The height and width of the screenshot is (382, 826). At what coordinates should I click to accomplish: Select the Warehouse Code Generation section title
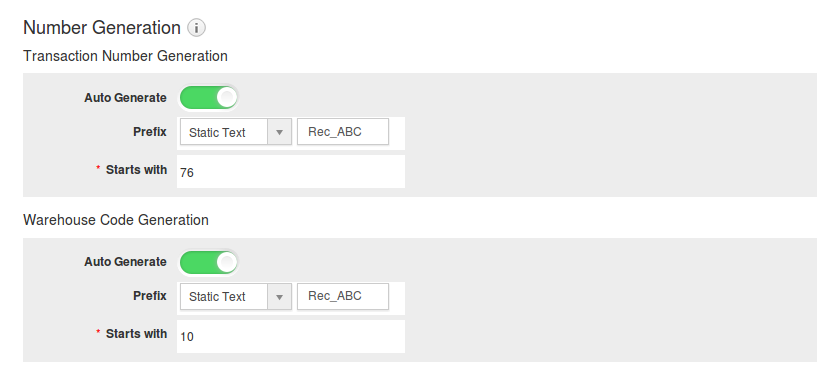click(x=116, y=220)
